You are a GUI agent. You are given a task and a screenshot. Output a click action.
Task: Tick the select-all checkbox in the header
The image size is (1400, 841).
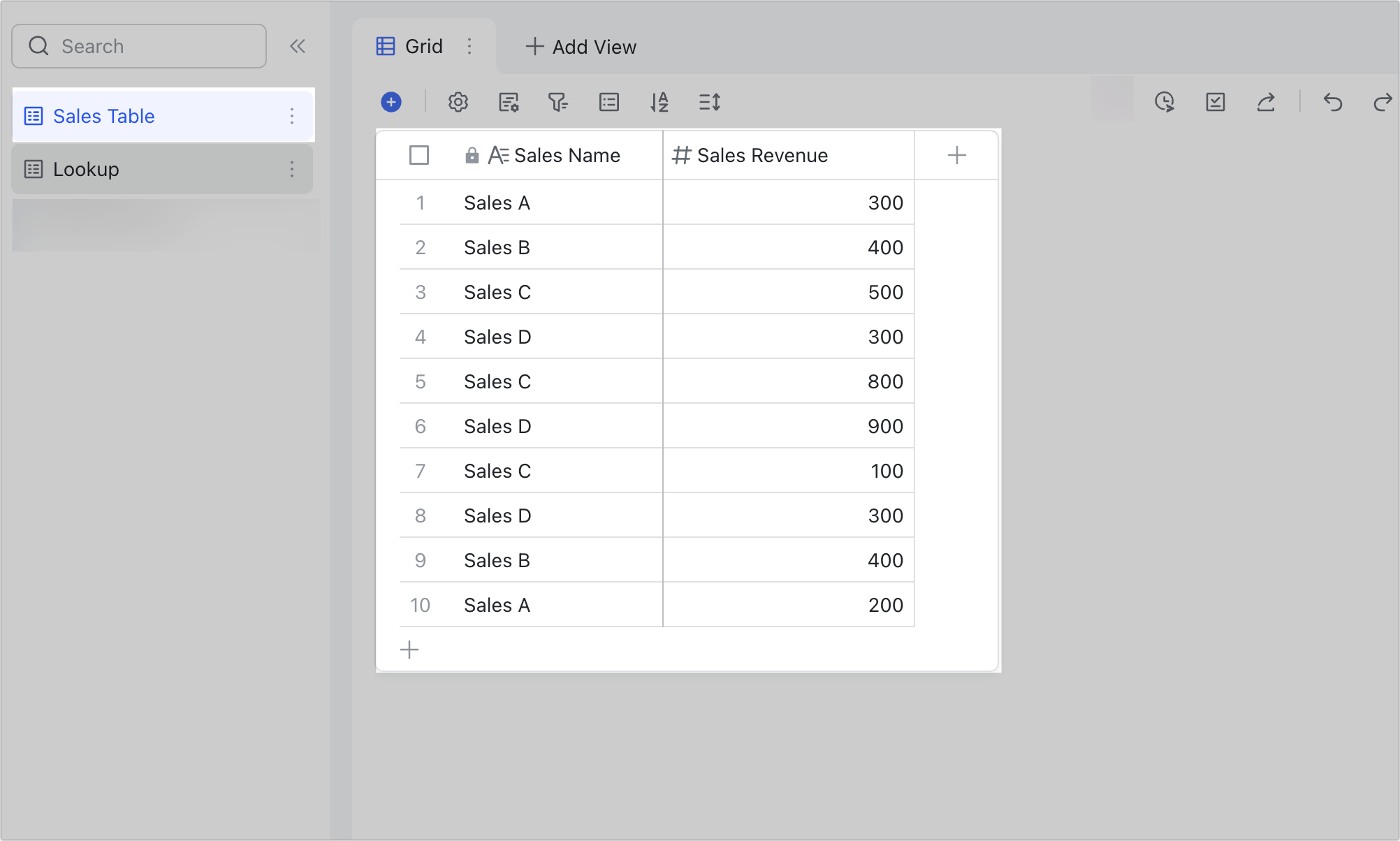419,155
